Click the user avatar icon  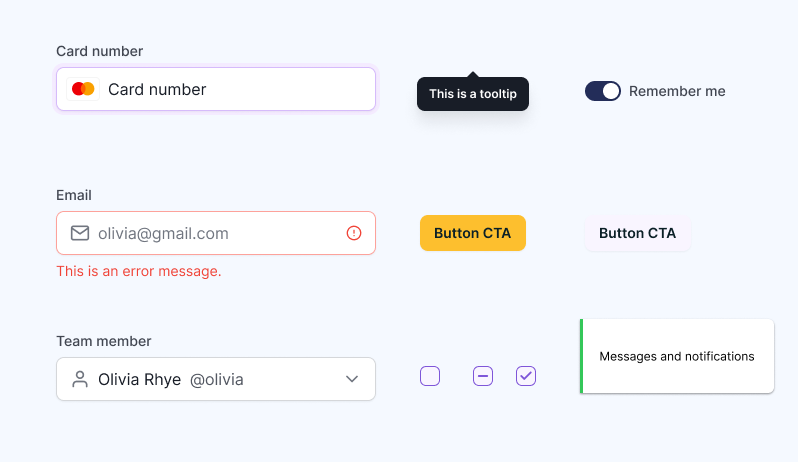click(80, 379)
